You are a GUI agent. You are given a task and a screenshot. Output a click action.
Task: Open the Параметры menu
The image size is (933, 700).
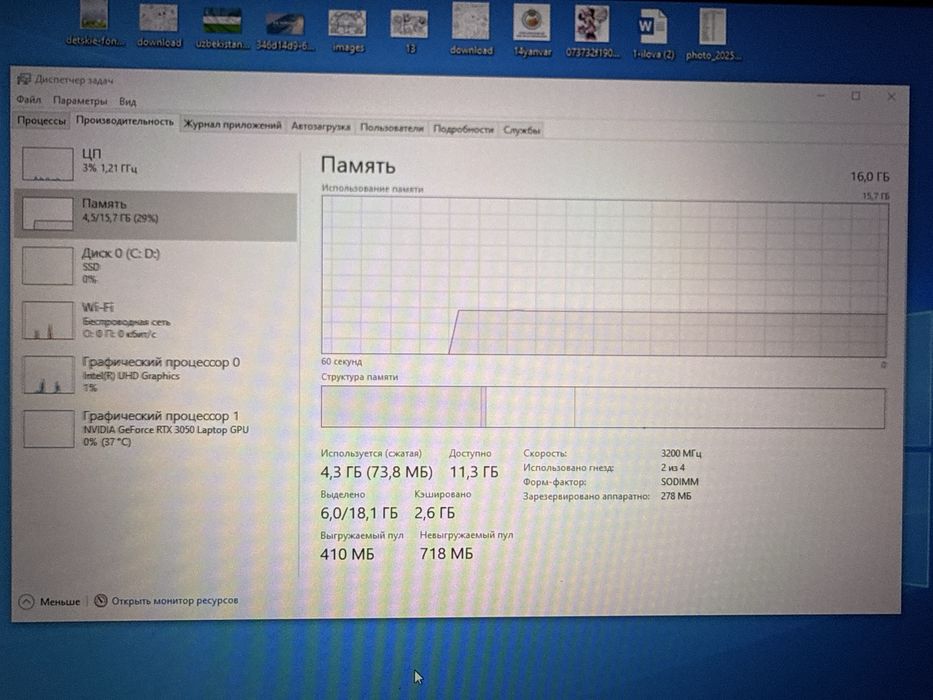point(80,101)
